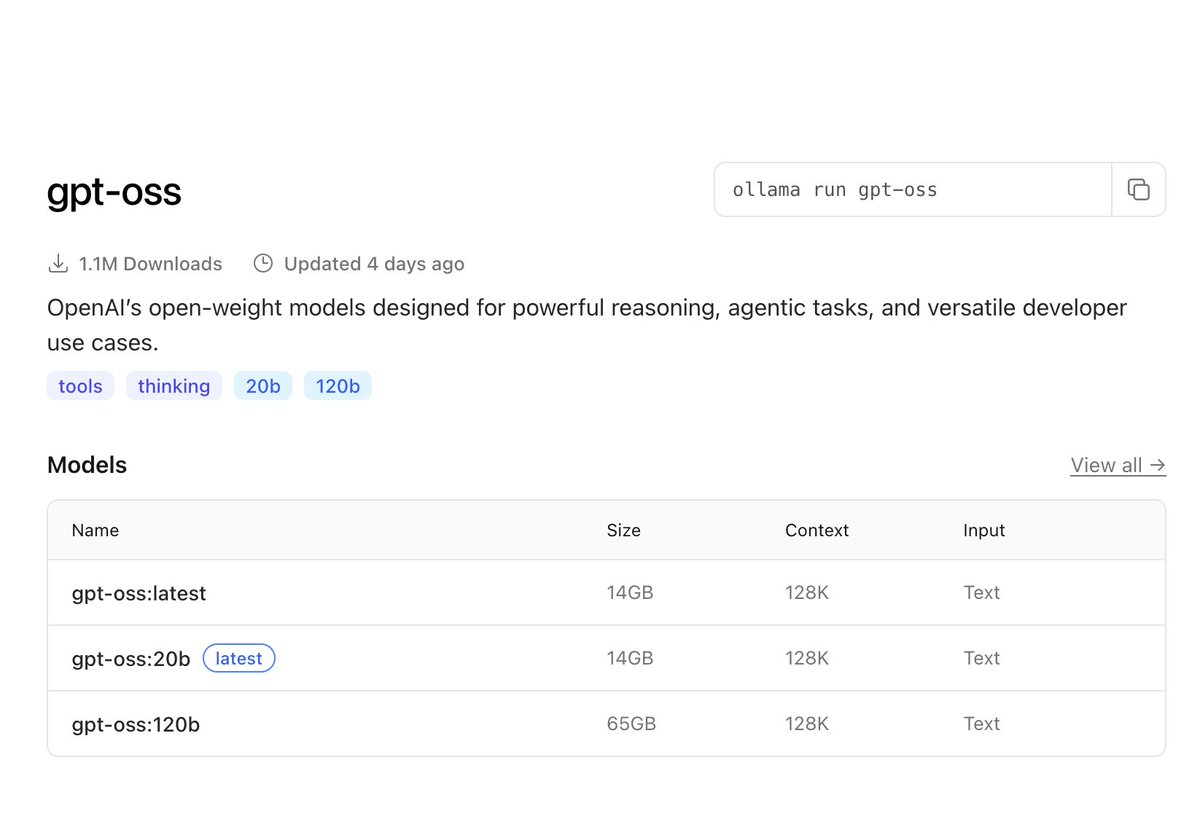The height and width of the screenshot is (819, 1200).
Task: Click the Models section heading
Action: (x=87, y=465)
